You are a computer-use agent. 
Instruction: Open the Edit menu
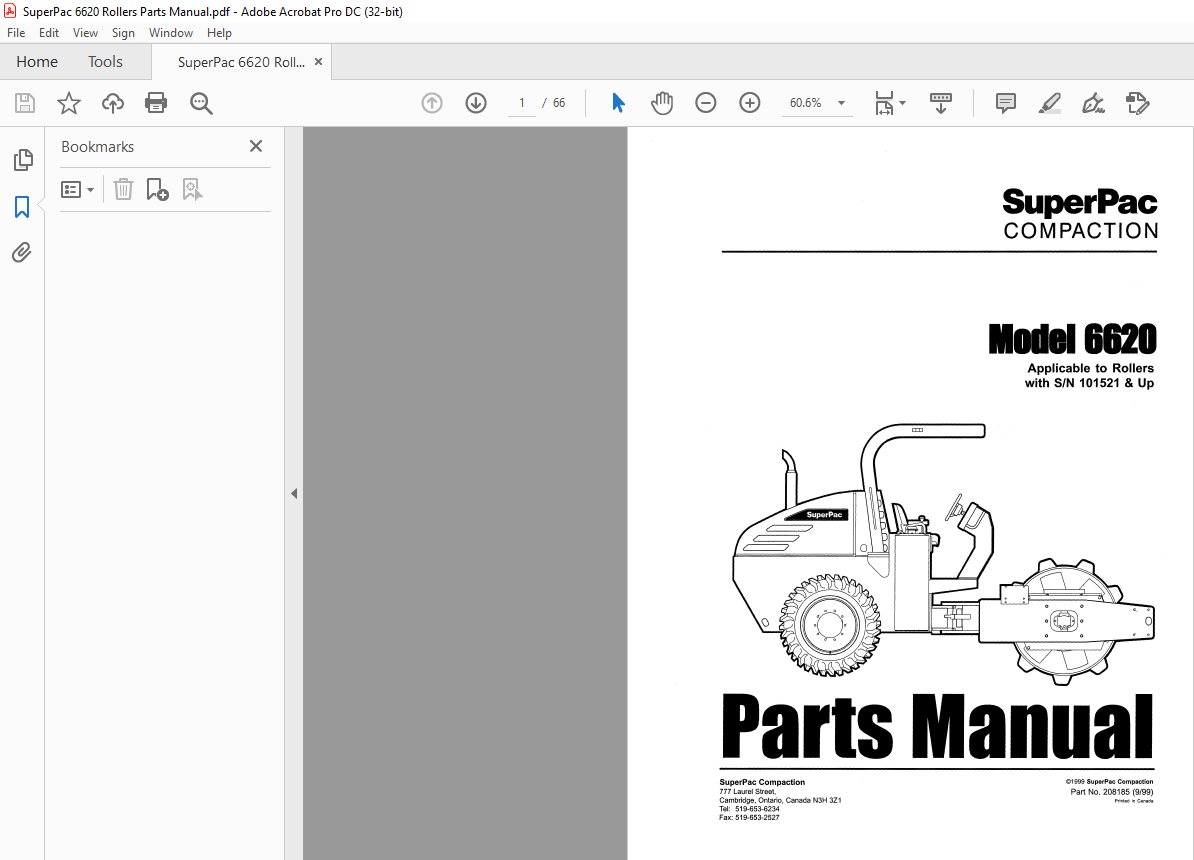pyautogui.click(x=49, y=33)
